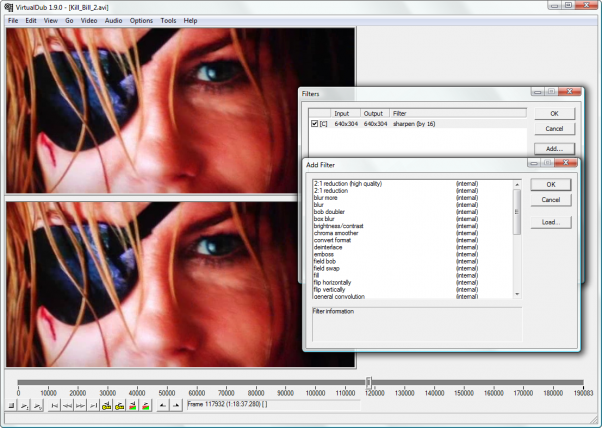Open the Help menu

coord(190,21)
